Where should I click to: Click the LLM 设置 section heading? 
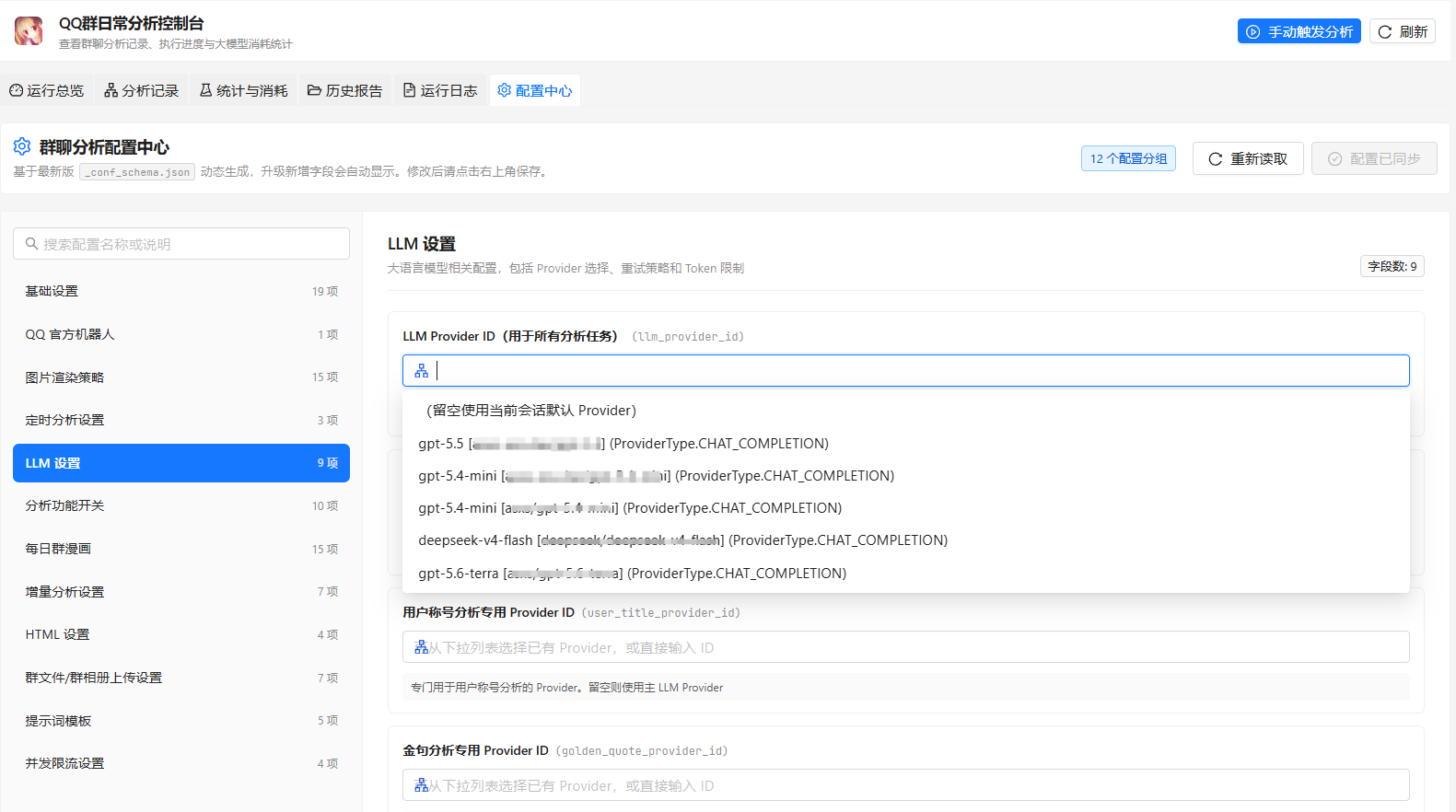(x=422, y=244)
